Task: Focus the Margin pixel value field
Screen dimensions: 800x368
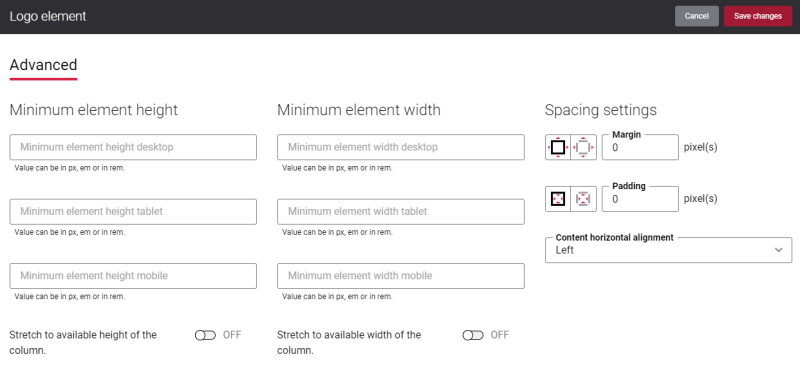Action: click(640, 148)
